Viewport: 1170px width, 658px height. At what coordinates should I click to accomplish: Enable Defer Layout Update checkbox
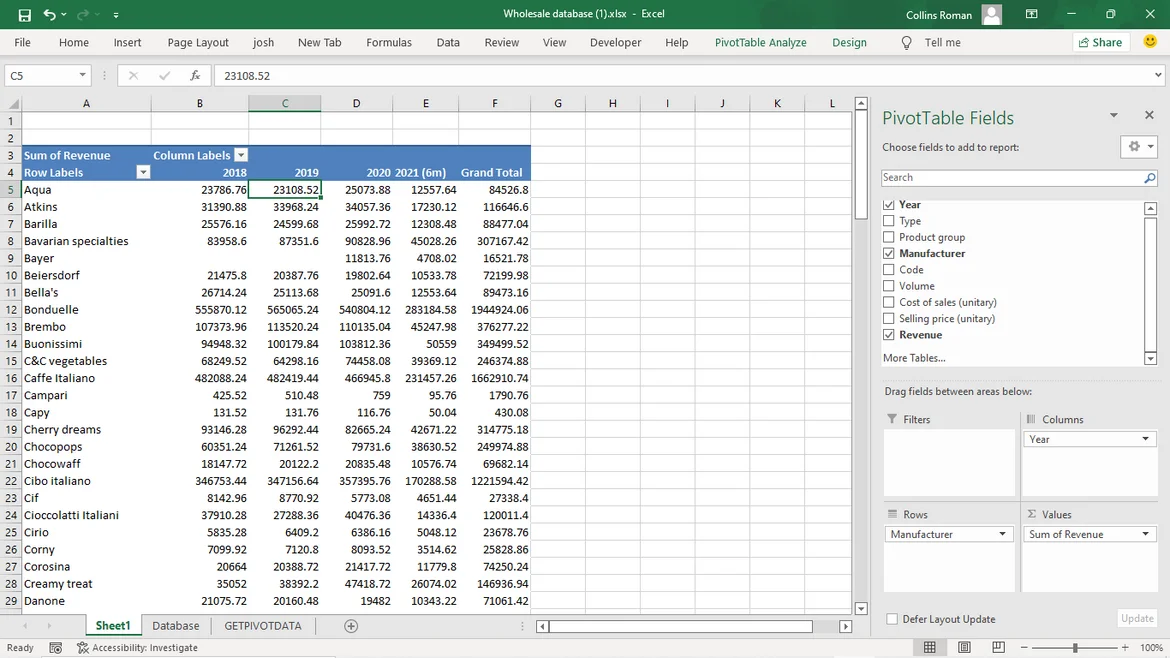[x=892, y=619]
